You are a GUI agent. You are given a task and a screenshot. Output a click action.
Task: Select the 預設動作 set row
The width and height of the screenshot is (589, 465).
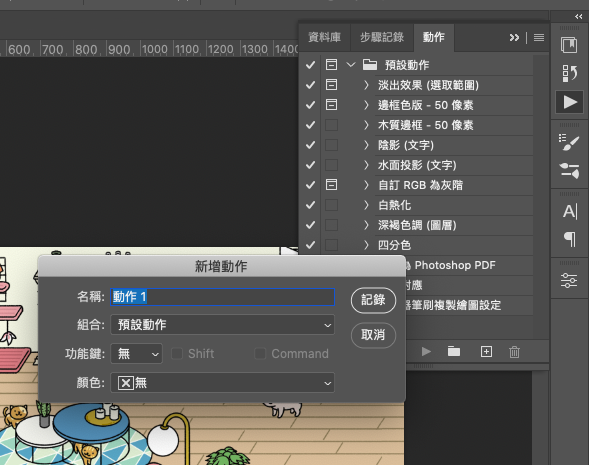427,65
